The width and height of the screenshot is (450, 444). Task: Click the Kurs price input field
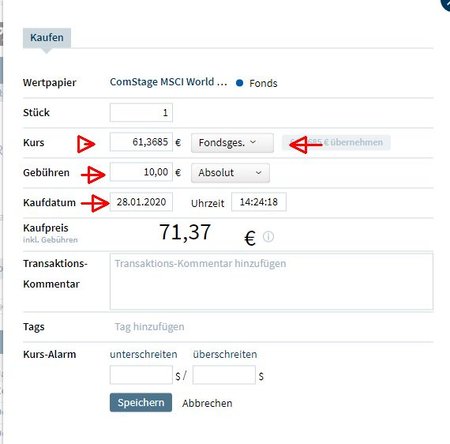(x=141, y=142)
